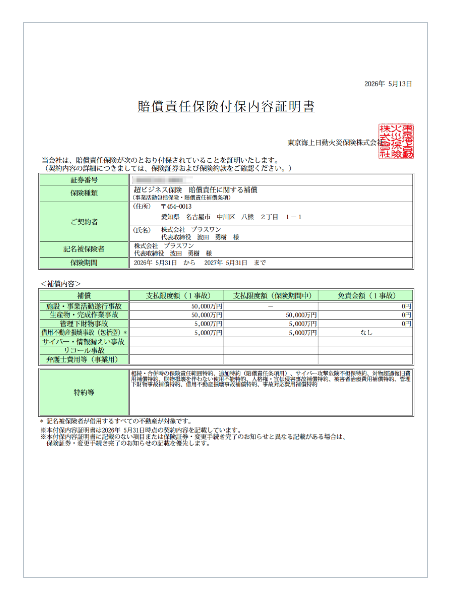Click per-accident 5,000万円 in 管理下財物事故 row
The height and width of the screenshot is (600, 450).
(209, 324)
